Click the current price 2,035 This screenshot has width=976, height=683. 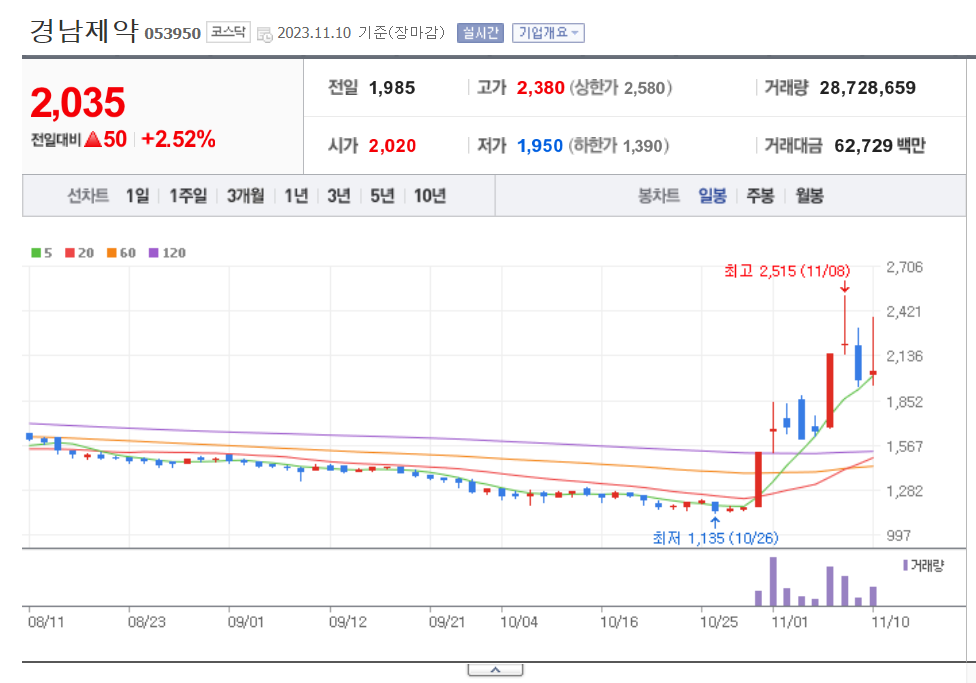pos(78,103)
